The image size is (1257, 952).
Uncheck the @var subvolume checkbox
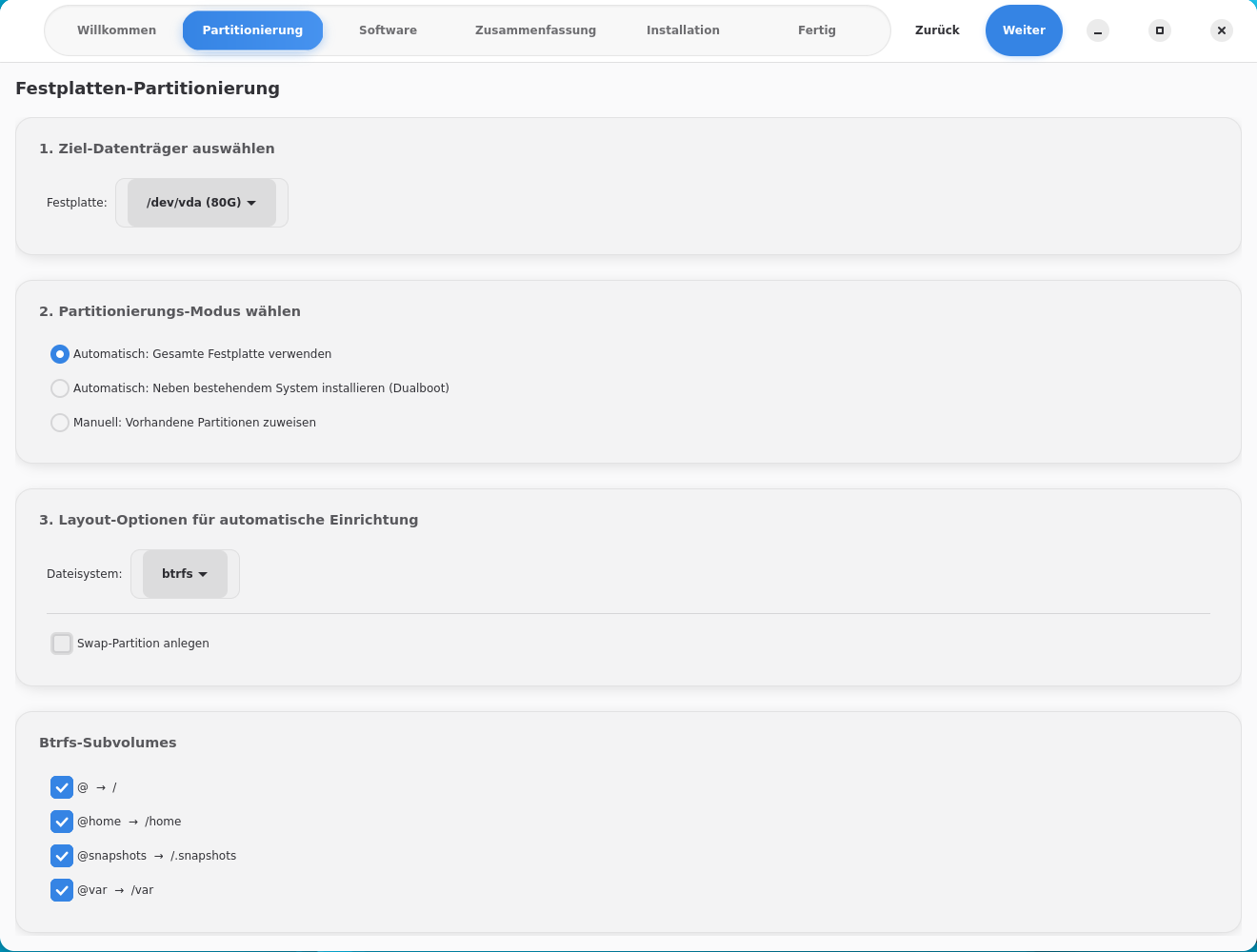tap(62, 890)
